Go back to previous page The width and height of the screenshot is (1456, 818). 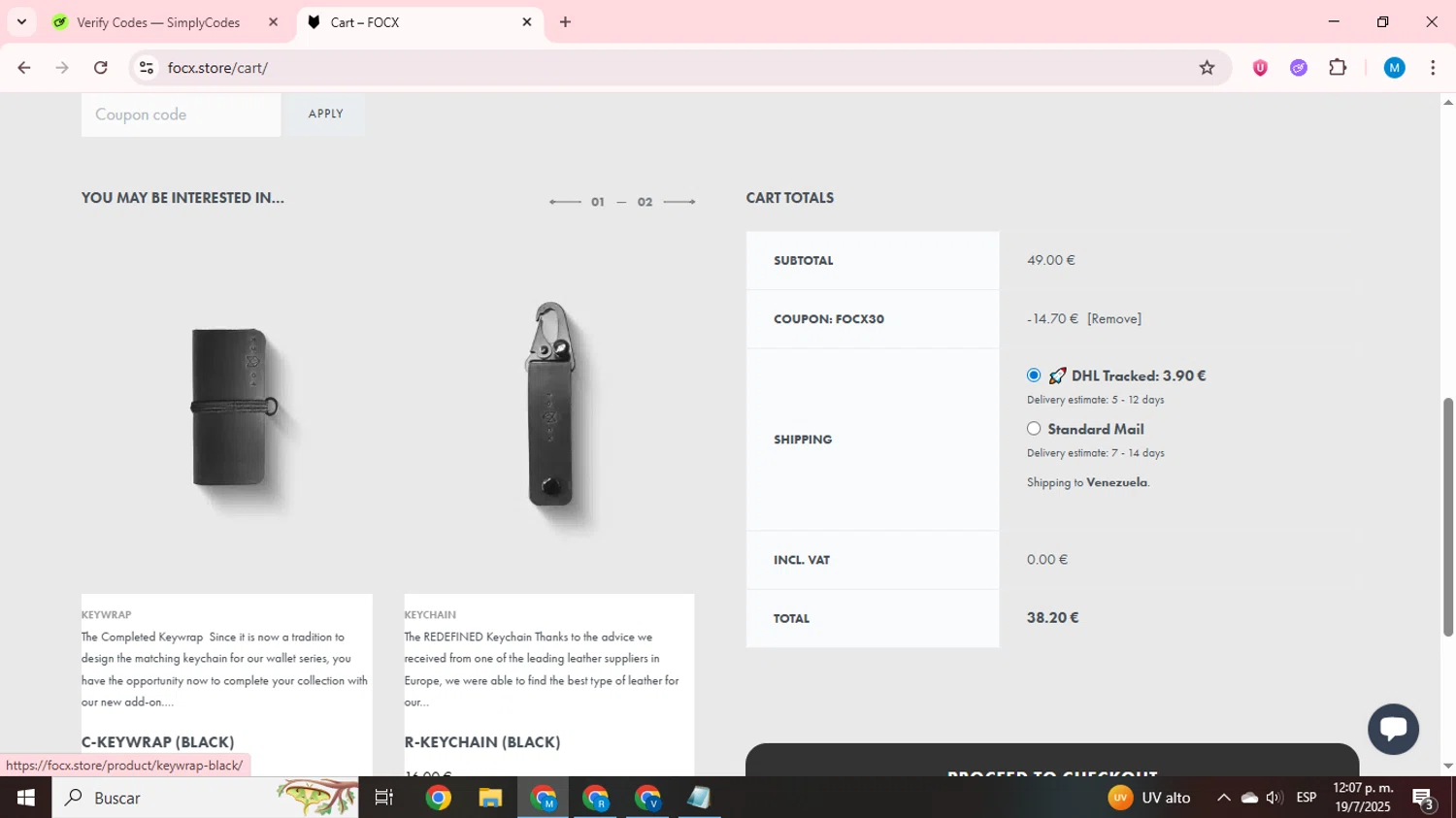[24, 68]
